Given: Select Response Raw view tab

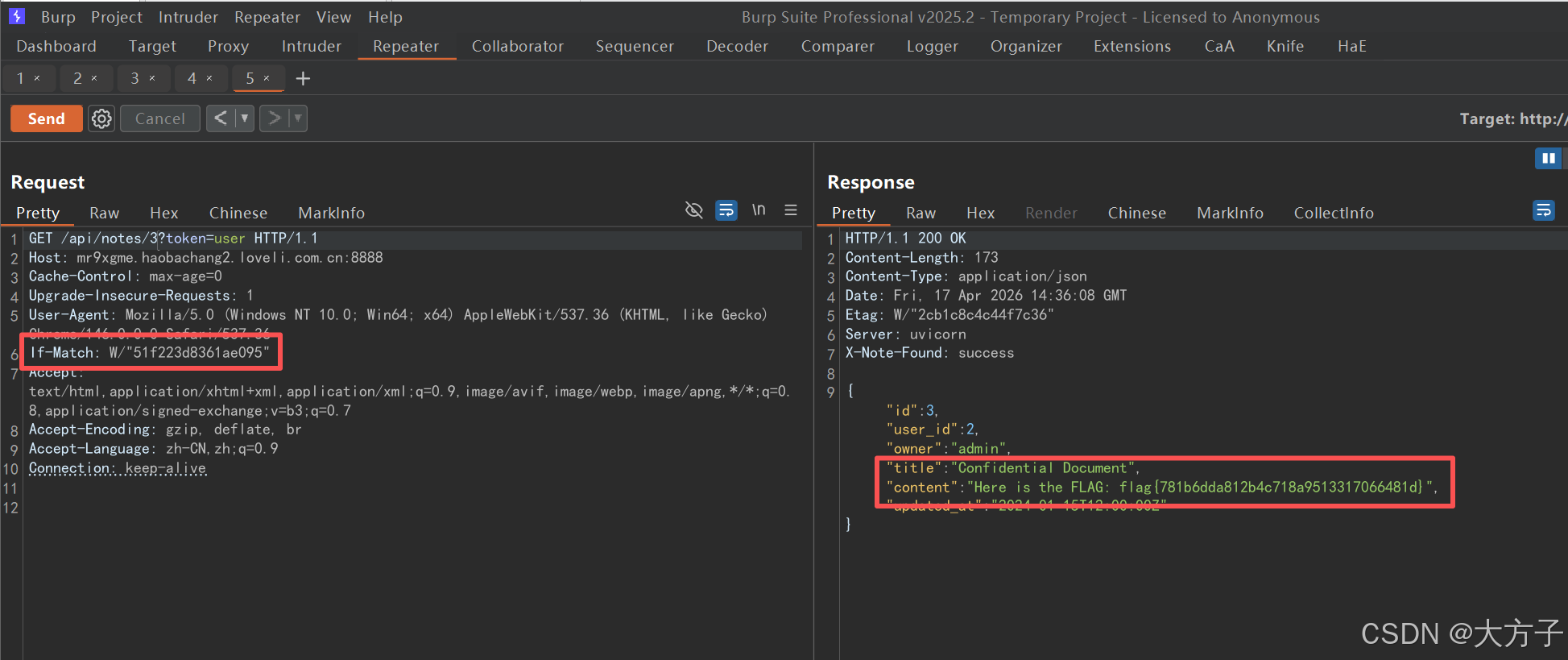Looking at the screenshot, I should (x=921, y=213).
